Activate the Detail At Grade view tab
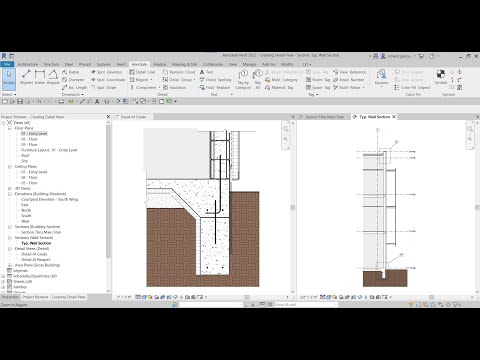The height and width of the screenshot is (360, 480). point(133,117)
